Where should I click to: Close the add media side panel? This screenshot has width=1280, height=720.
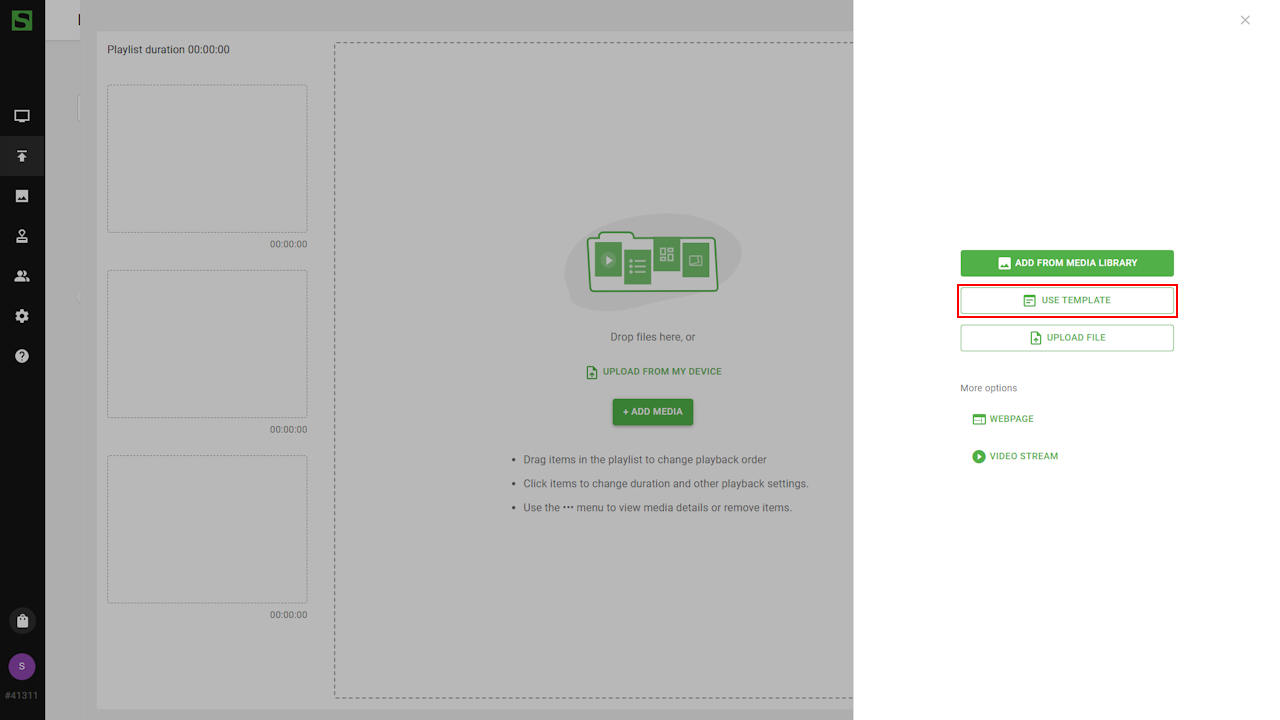tap(1245, 20)
